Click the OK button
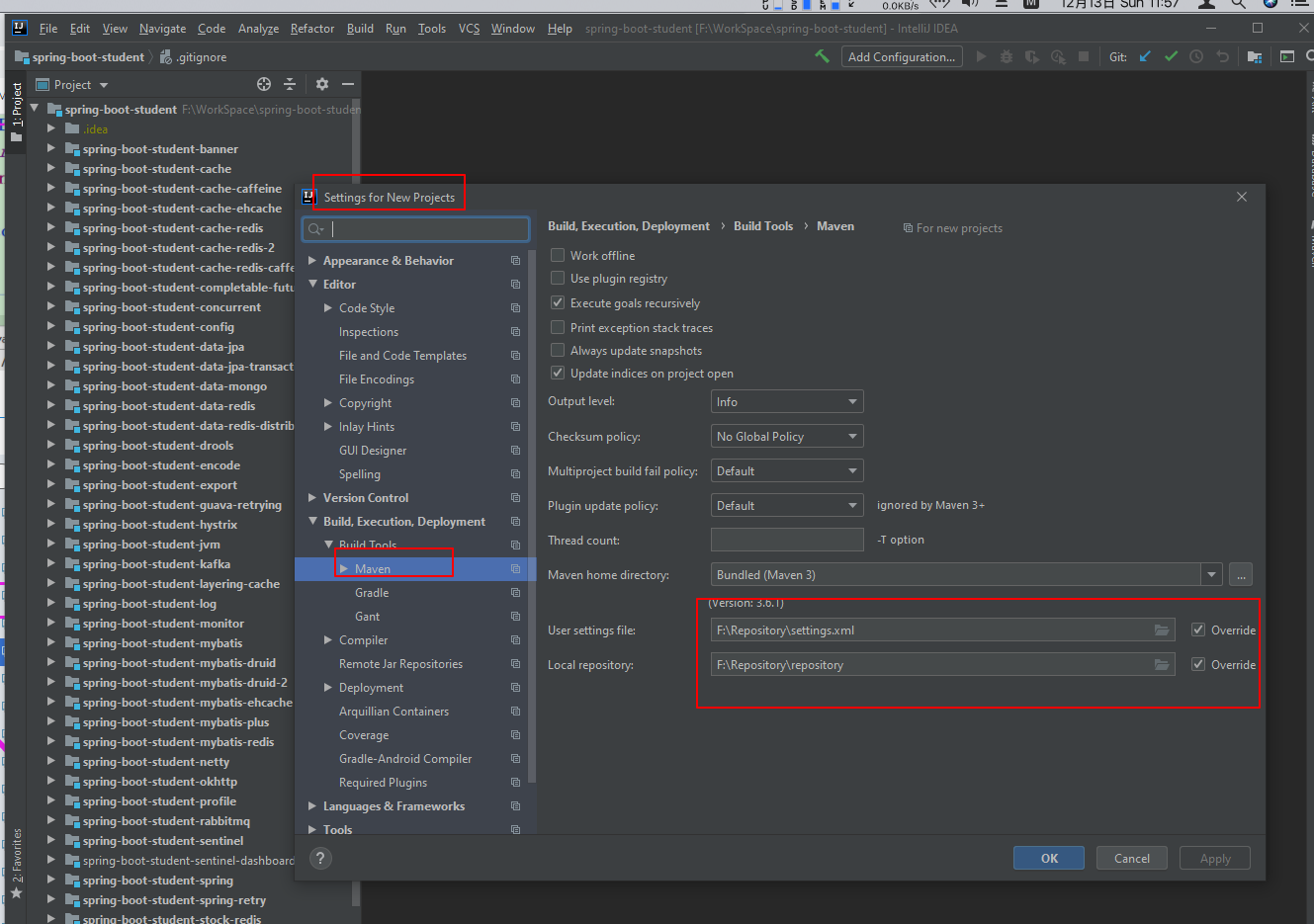Image resolution: width=1314 pixels, height=924 pixels. coord(1049,858)
